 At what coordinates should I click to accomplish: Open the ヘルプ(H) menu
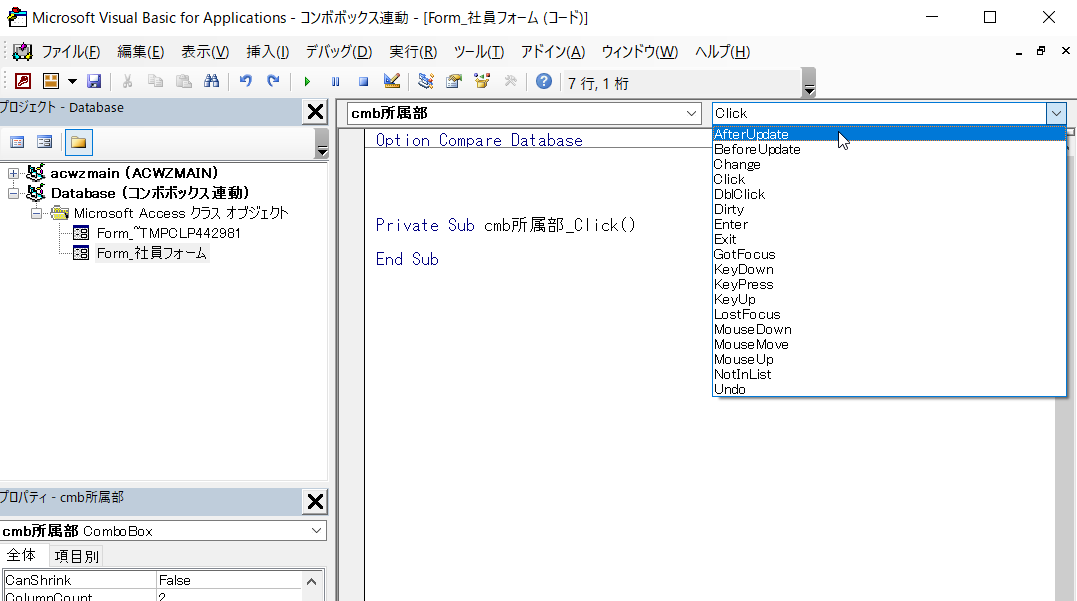click(722, 52)
